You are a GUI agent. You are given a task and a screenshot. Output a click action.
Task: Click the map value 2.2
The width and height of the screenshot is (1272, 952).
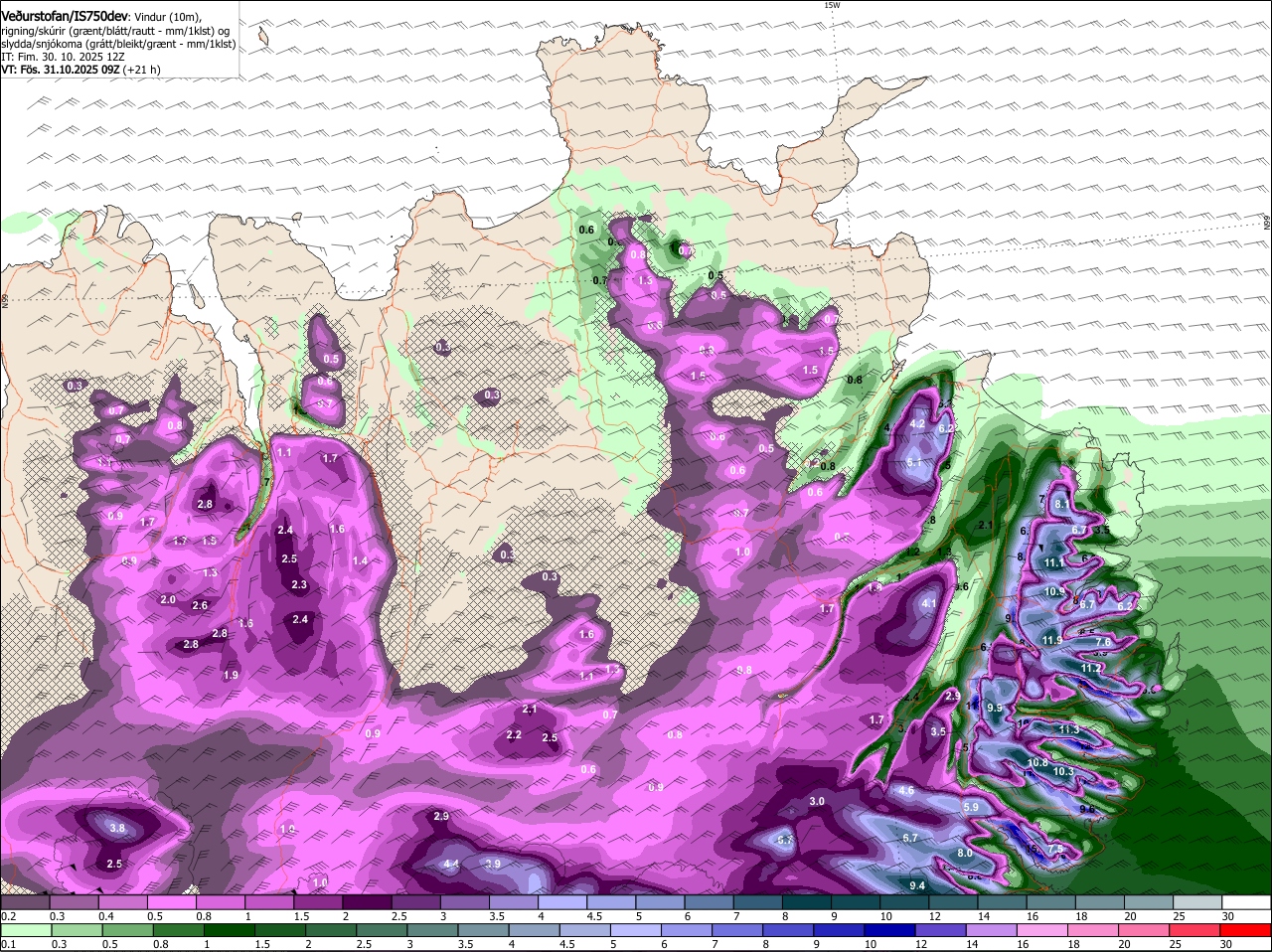tap(514, 735)
